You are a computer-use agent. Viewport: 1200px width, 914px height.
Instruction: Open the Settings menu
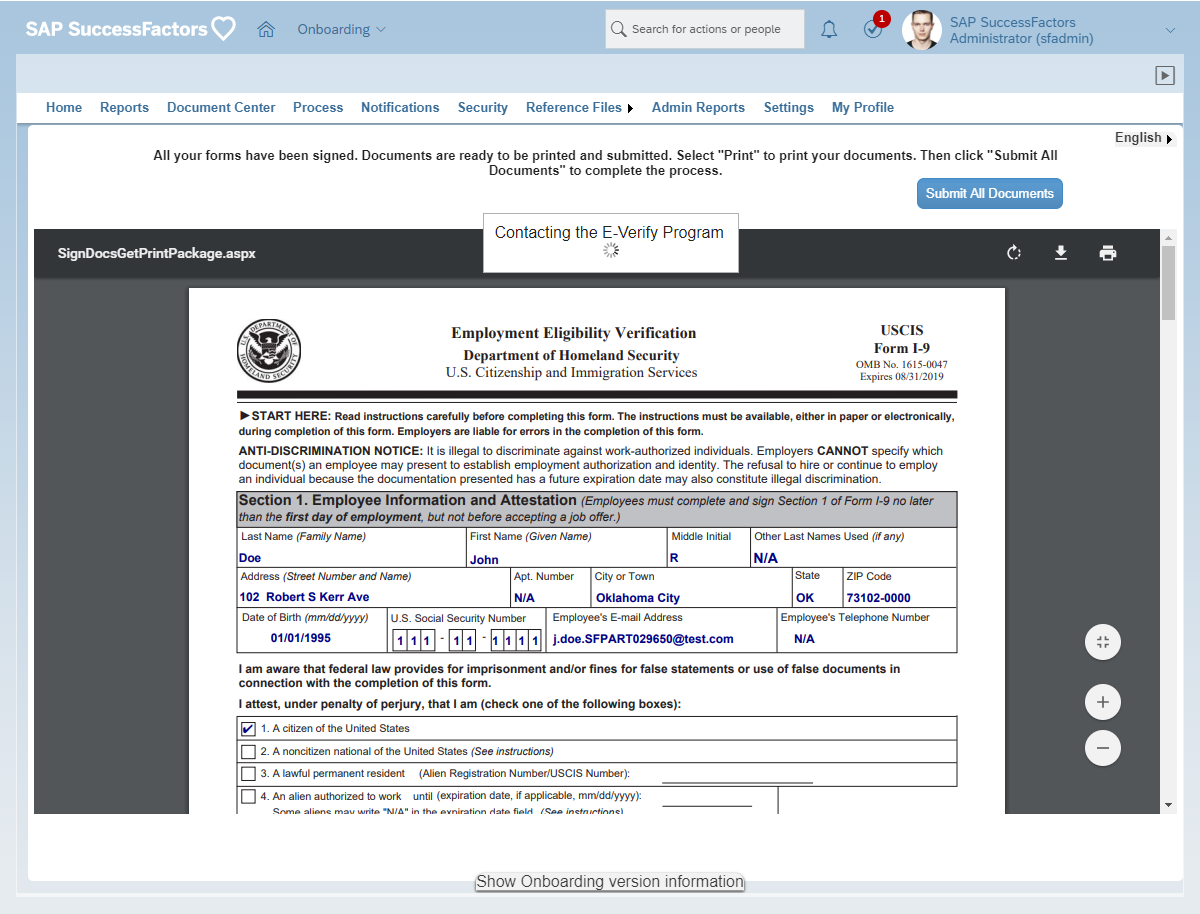point(789,108)
